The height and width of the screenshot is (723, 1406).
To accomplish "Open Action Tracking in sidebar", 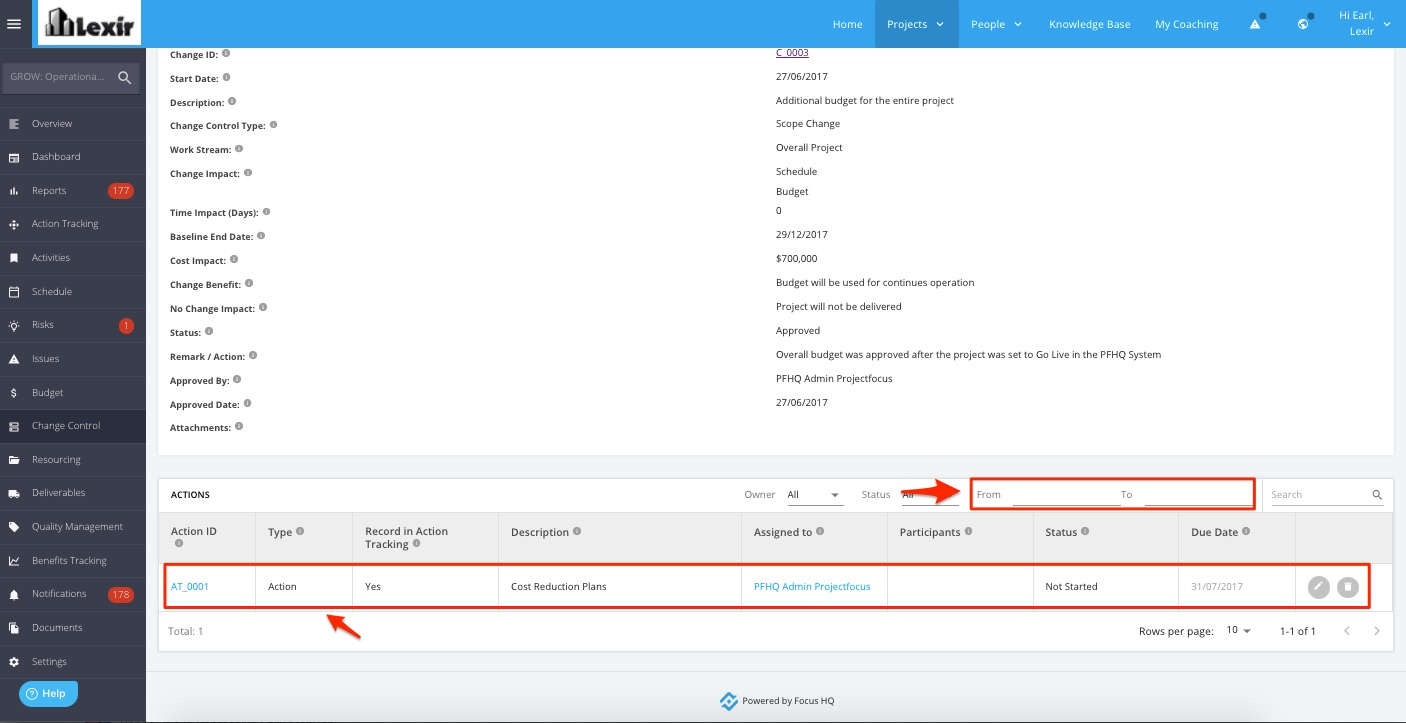I will (x=73, y=224).
